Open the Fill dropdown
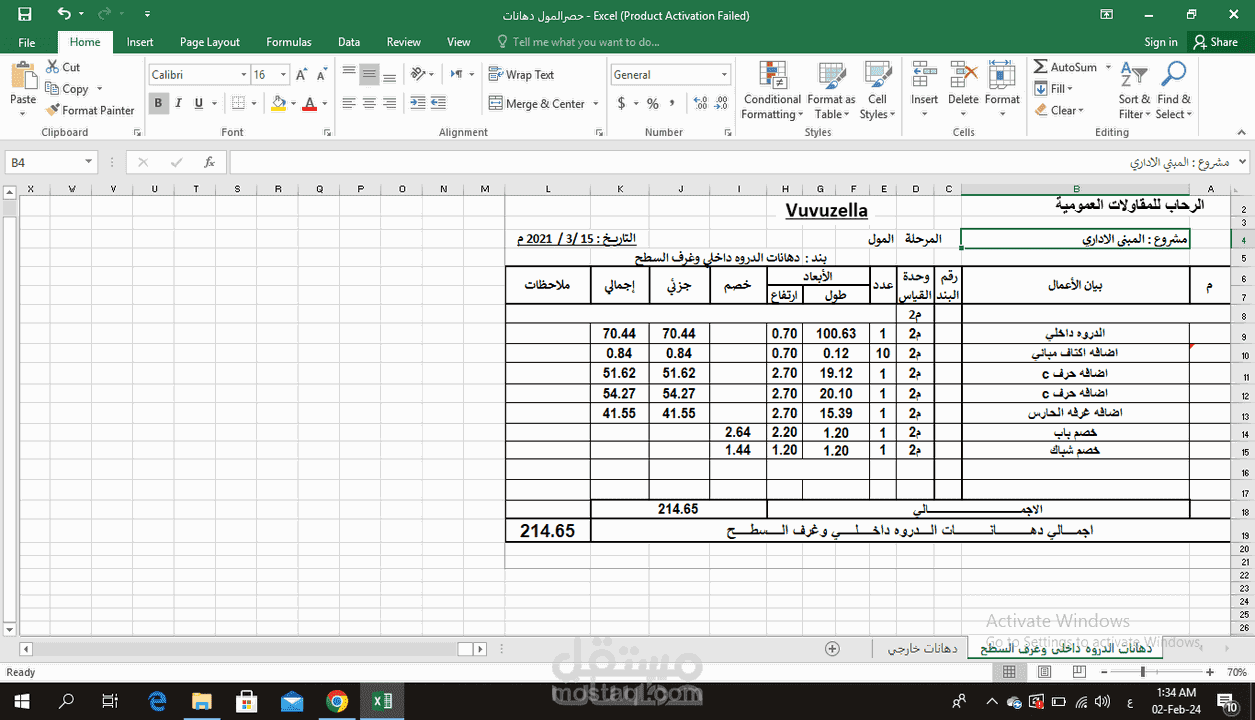 click(1055, 89)
